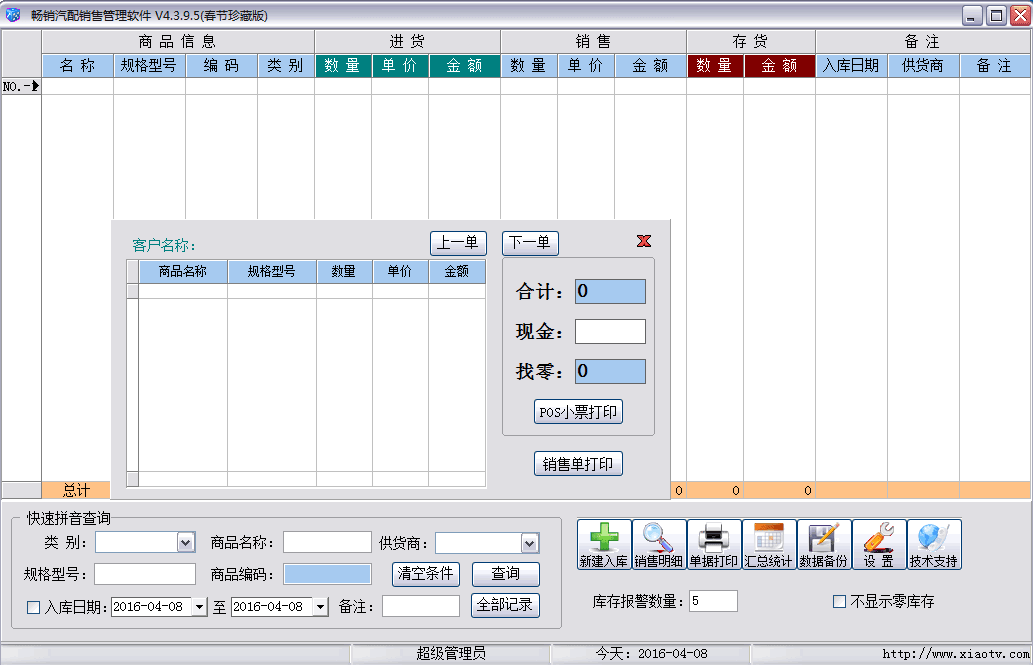The width and height of the screenshot is (1033, 665).
Task: Click the 新建入库 (new stock-in) icon
Action: click(x=603, y=543)
